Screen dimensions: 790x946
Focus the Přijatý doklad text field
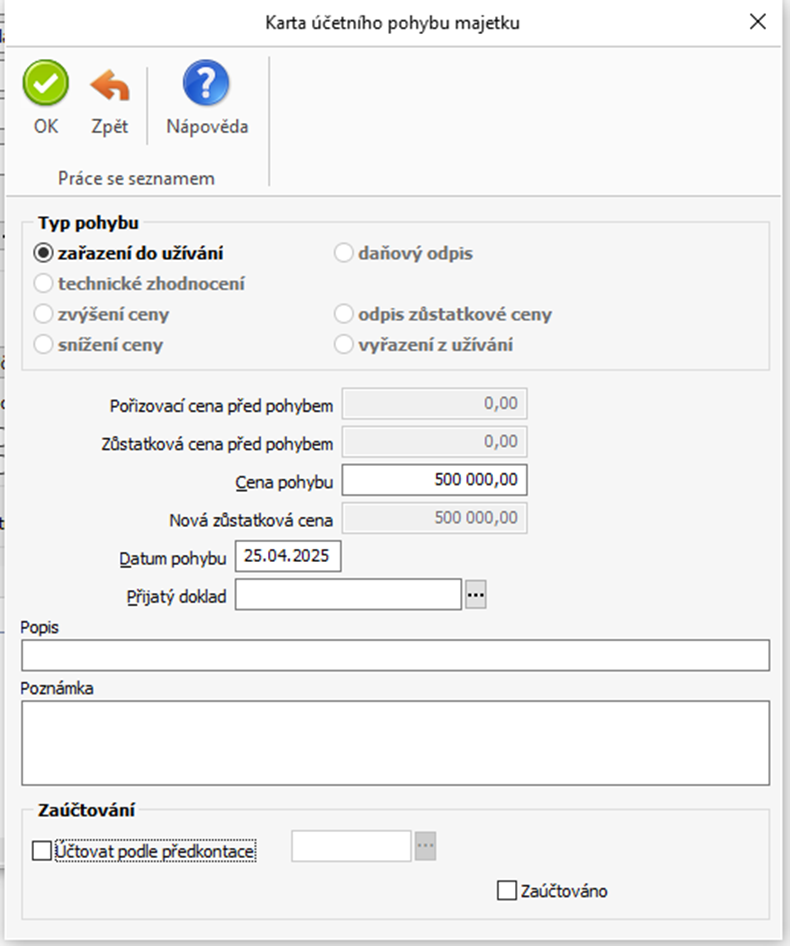[x=348, y=595]
